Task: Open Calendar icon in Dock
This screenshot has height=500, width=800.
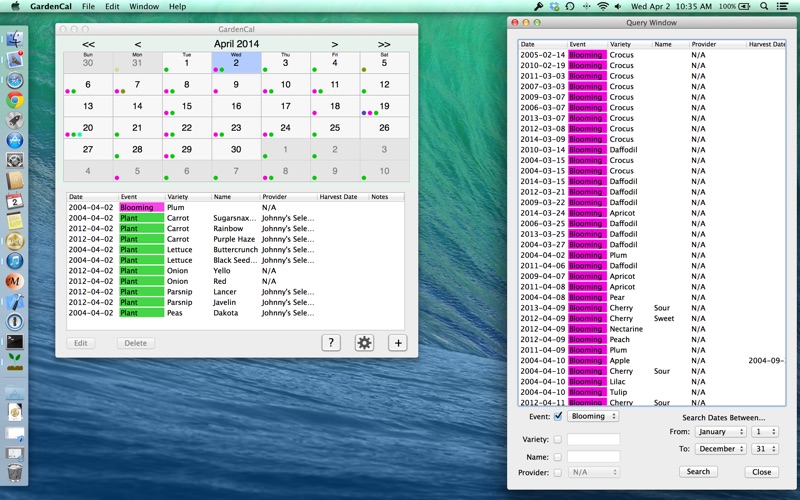Action: (15, 201)
